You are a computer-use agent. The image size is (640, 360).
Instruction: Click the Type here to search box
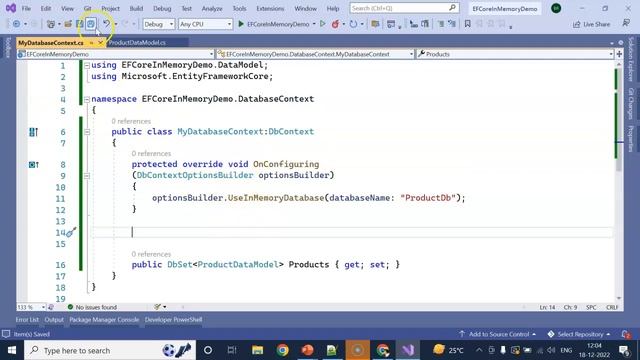110,350
